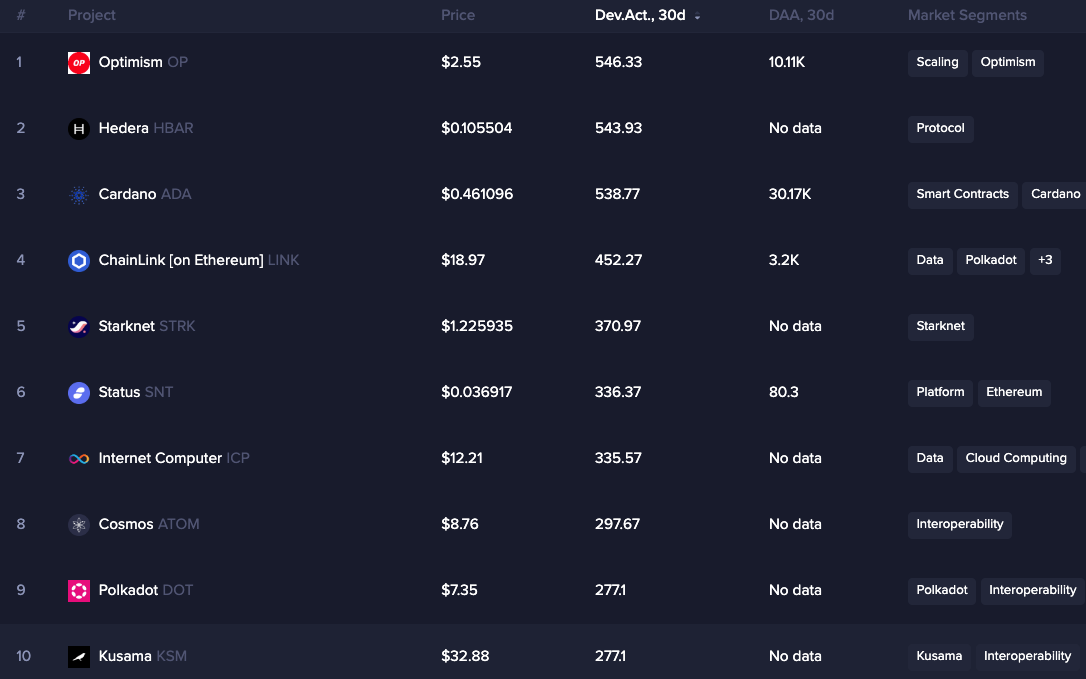This screenshot has height=679, width=1086.
Task: Click DAA value 30.17K
Action: (790, 194)
